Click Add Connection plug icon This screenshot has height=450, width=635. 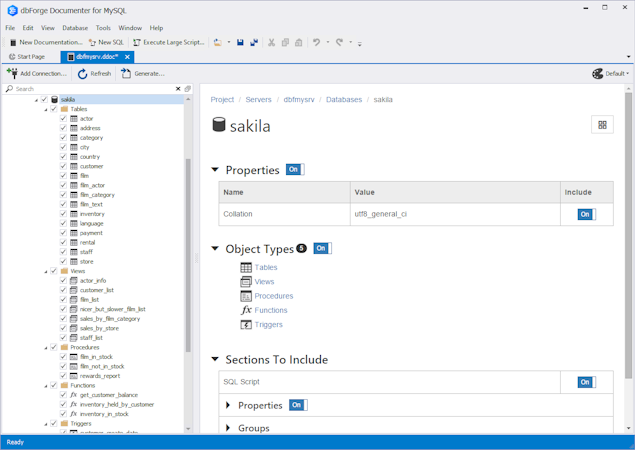[x=13, y=73]
